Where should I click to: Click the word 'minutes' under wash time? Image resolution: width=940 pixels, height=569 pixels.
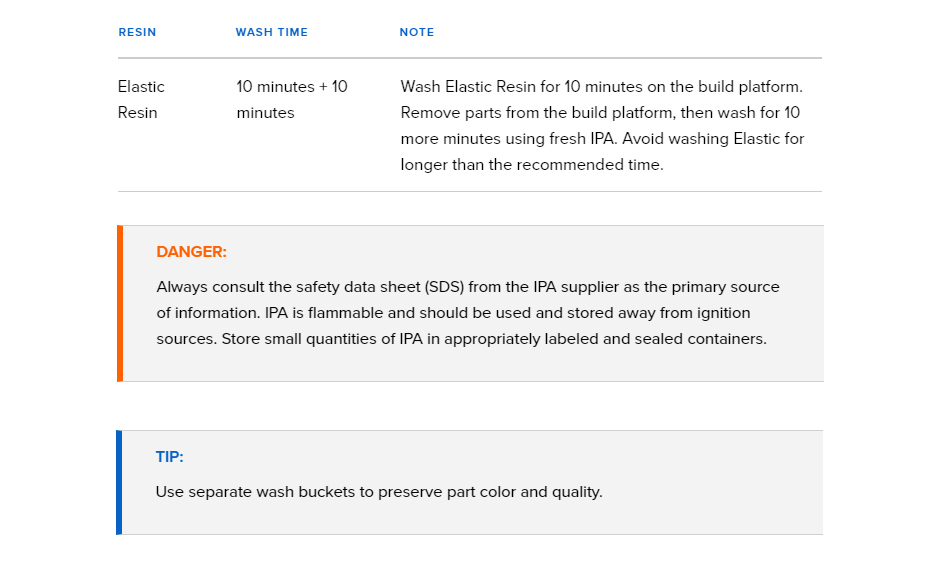(x=265, y=113)
